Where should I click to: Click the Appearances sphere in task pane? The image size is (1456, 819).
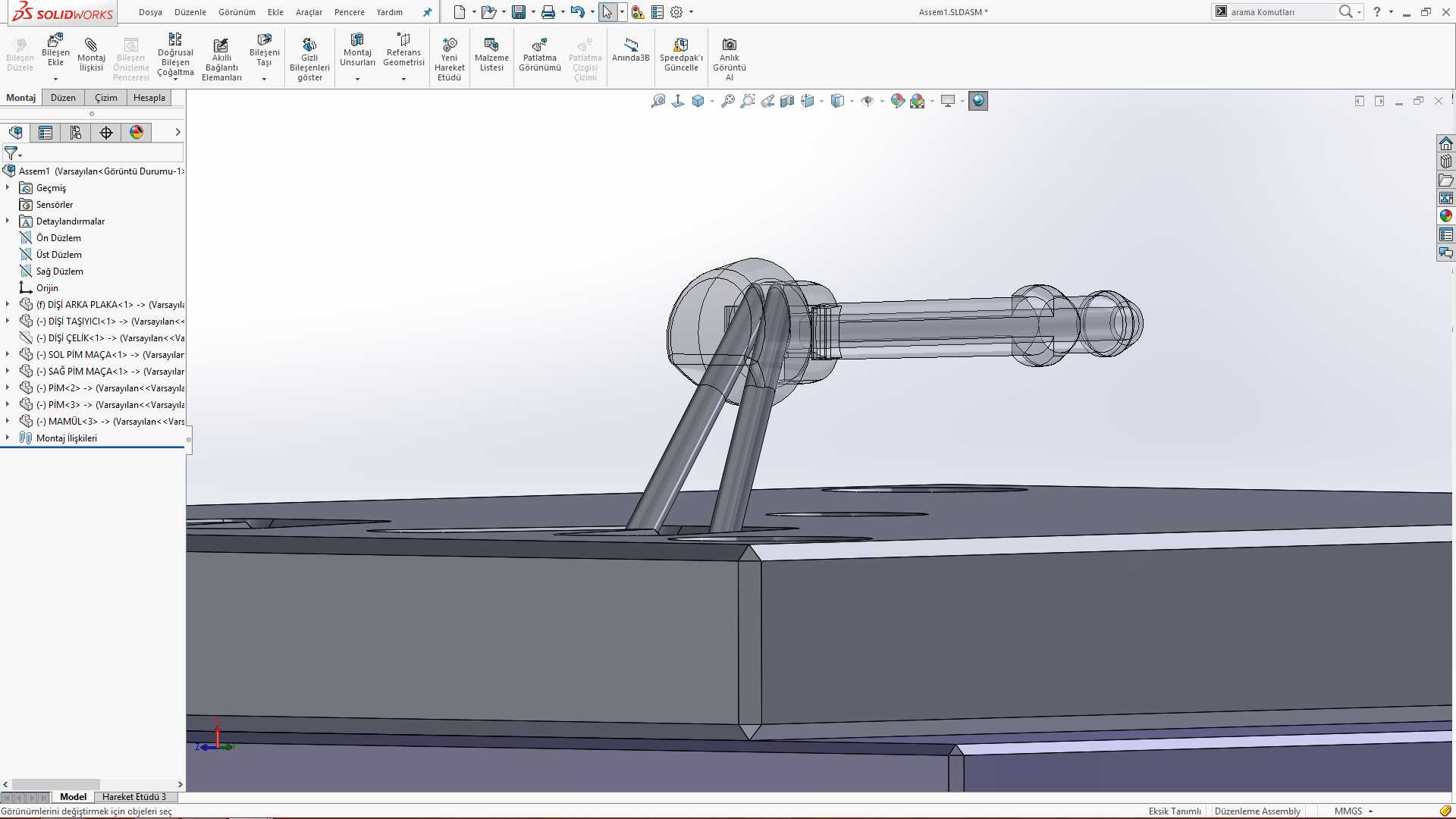tap(1445, 216)
